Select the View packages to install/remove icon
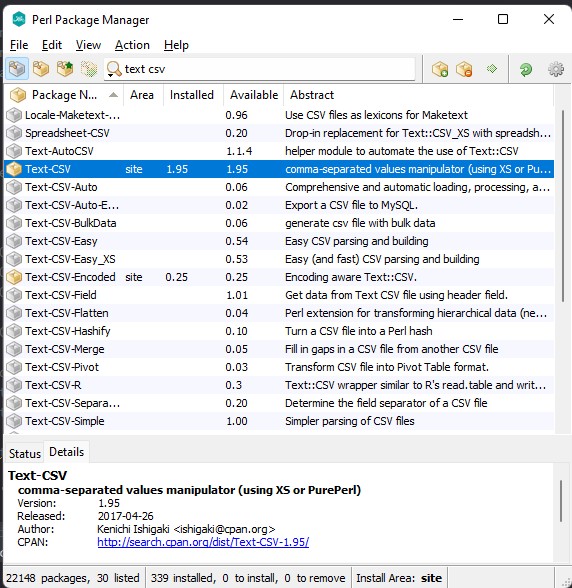Screen dimensions: 572x588 pyautogui.click(x=89, y=69)
